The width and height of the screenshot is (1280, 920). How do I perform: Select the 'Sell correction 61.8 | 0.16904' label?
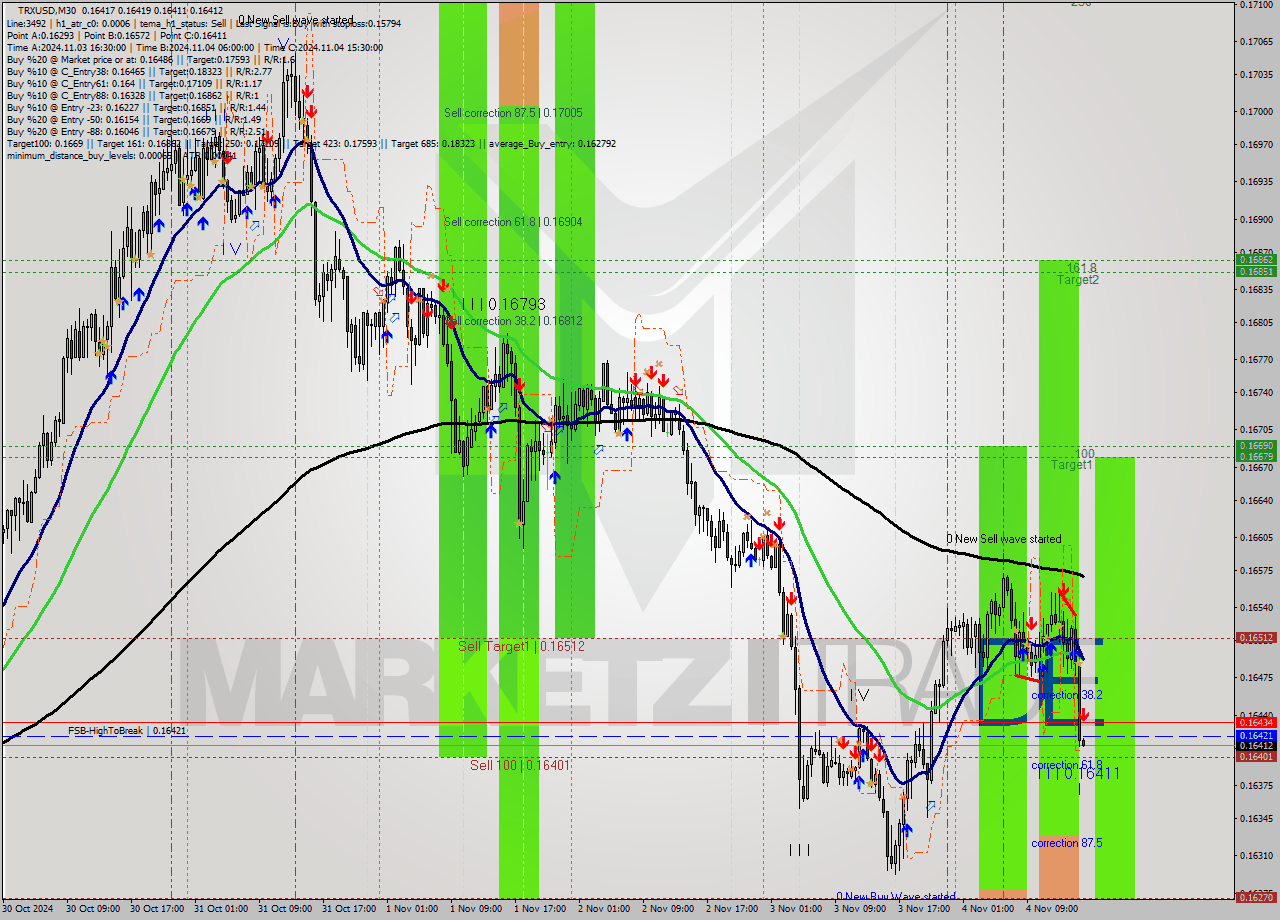[513, 222]
